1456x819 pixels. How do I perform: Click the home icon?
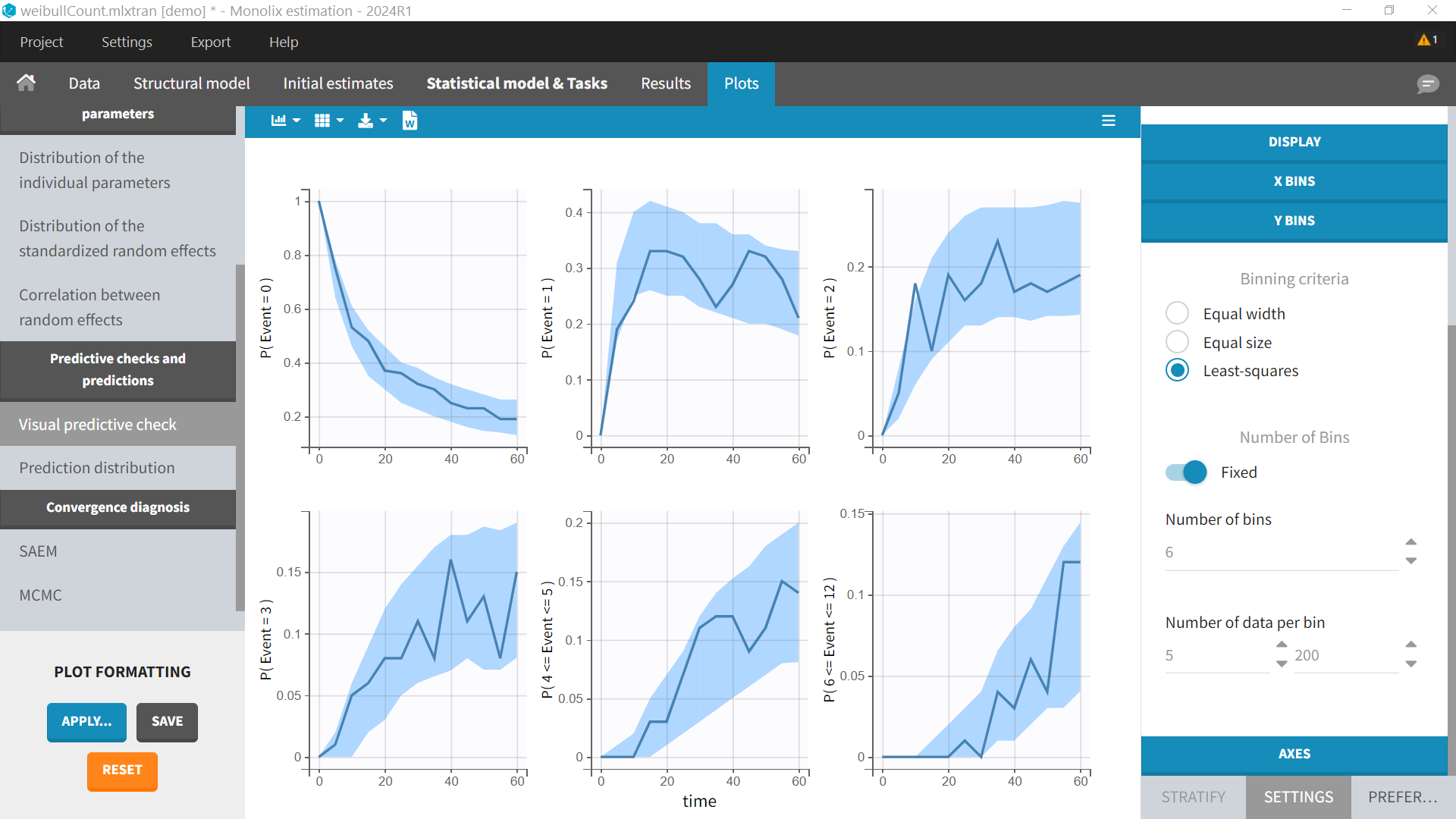click(x=27, y=83)
